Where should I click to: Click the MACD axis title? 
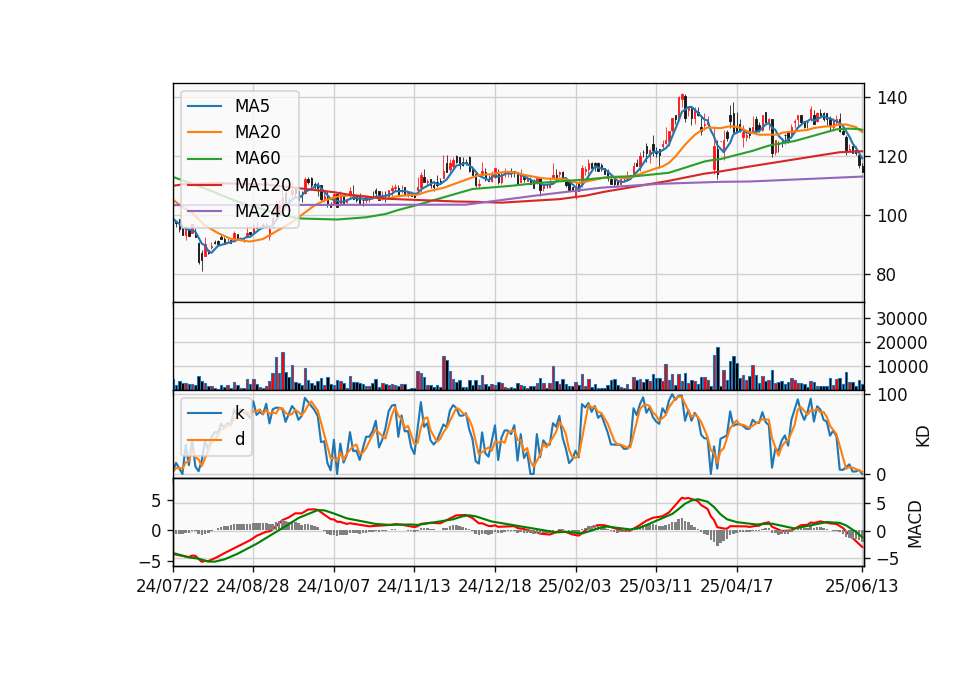pyautogui.click(x=915, y=524)
